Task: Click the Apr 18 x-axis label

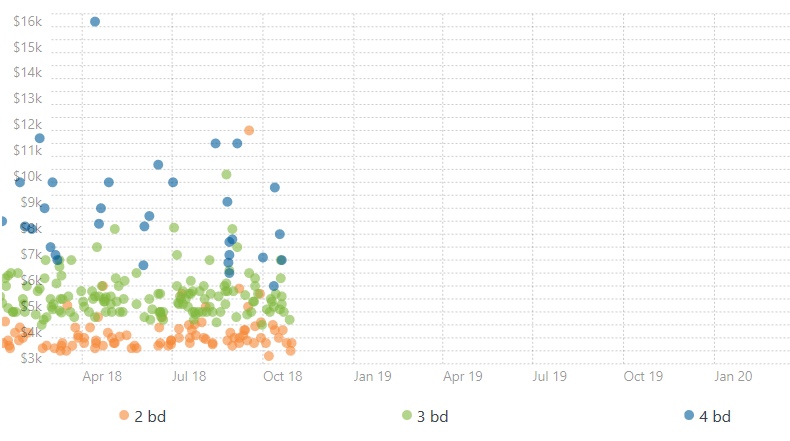Action: coord(102,376)
